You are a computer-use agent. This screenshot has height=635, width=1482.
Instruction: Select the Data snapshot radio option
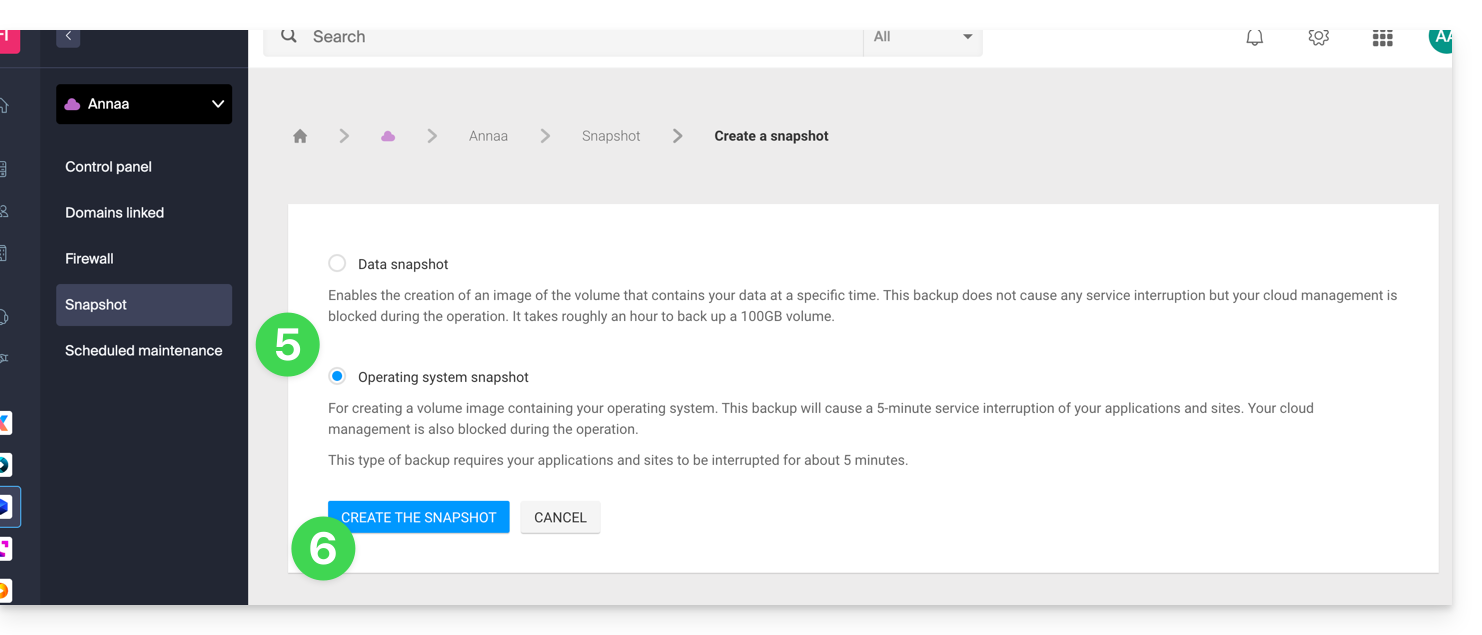(337, 263)
